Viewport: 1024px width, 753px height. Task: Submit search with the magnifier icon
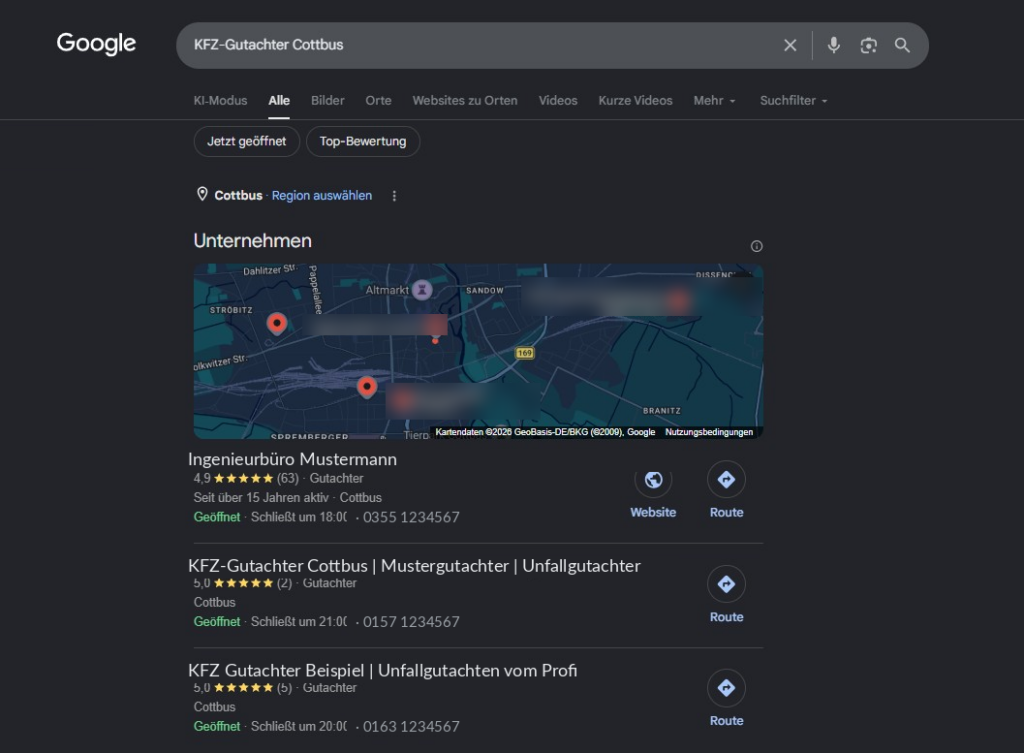[x=902, y=45]
